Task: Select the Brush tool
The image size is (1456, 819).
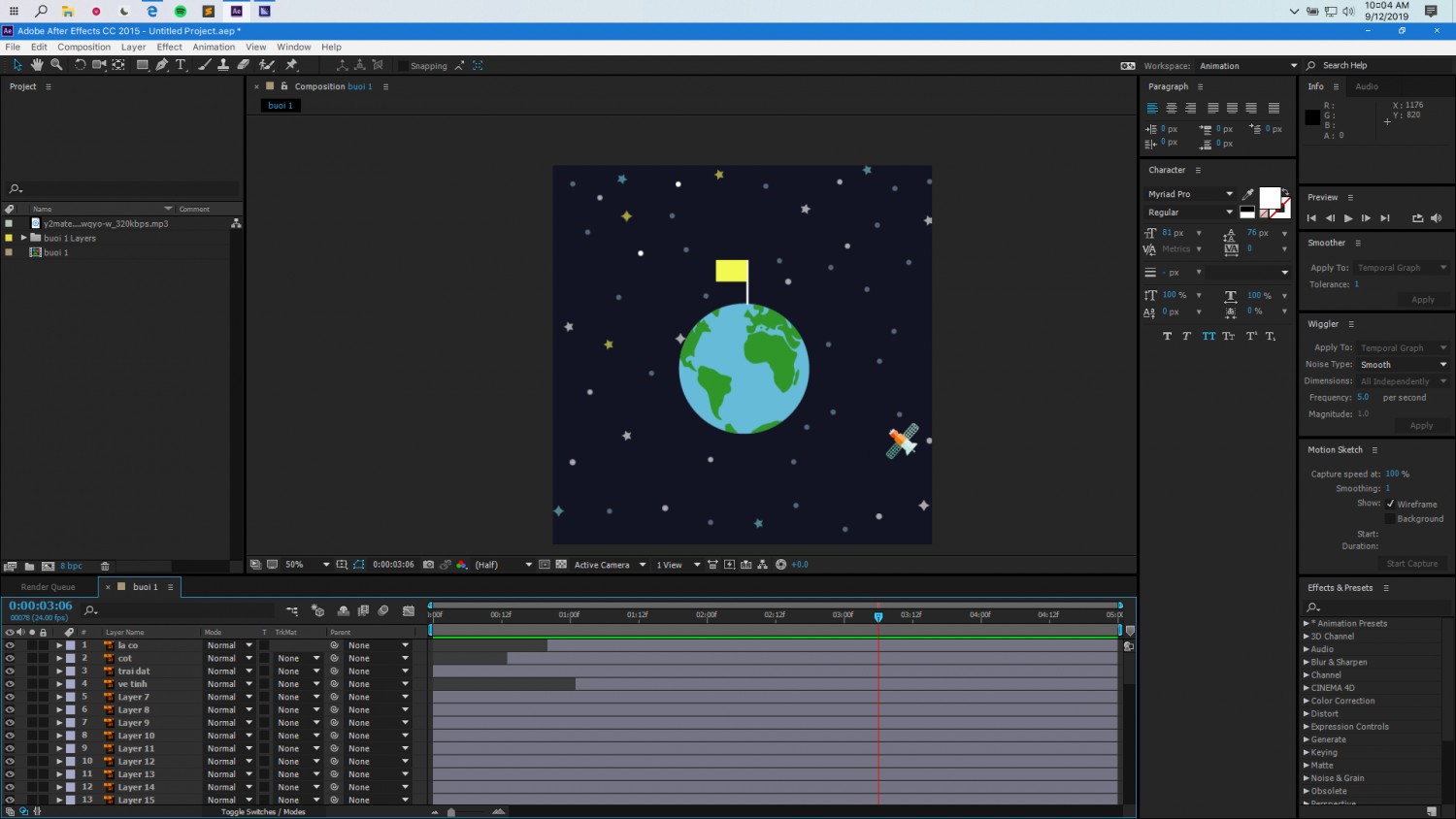Action: [205, 65]
